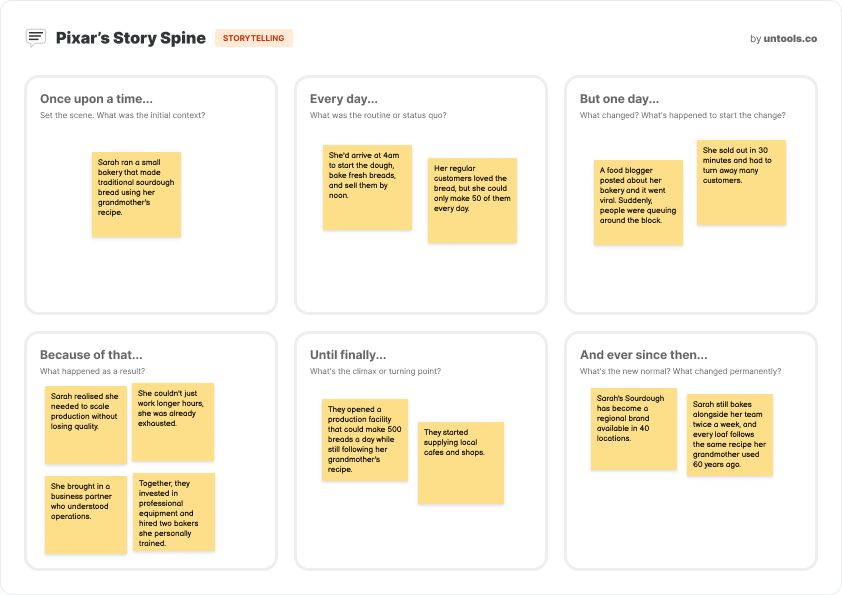
Task: Select the 'Together, they invested' sticky note
Action: [x=174, y=512]
